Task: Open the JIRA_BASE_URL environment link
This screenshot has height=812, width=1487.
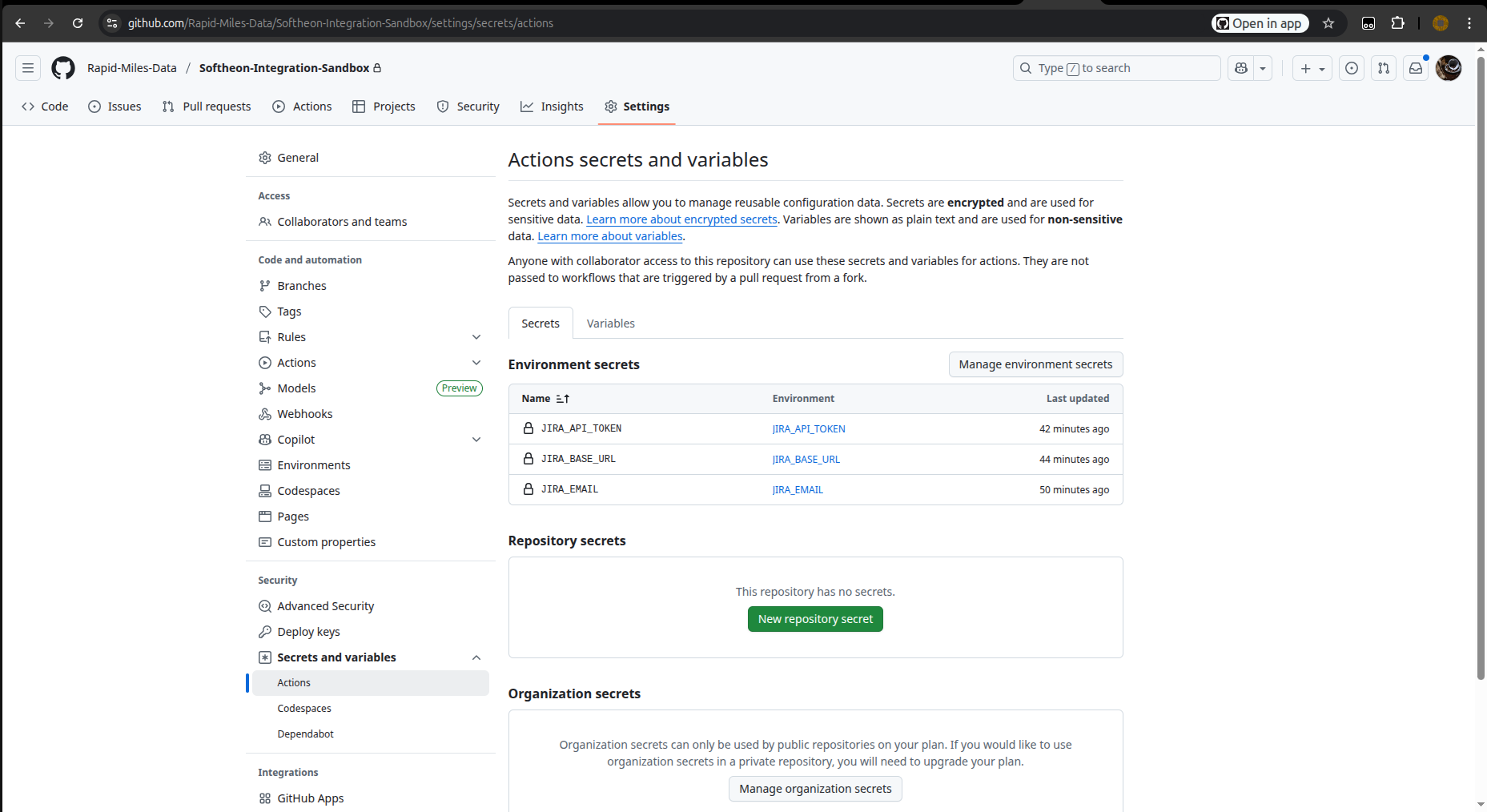Action: coord(806,460)
